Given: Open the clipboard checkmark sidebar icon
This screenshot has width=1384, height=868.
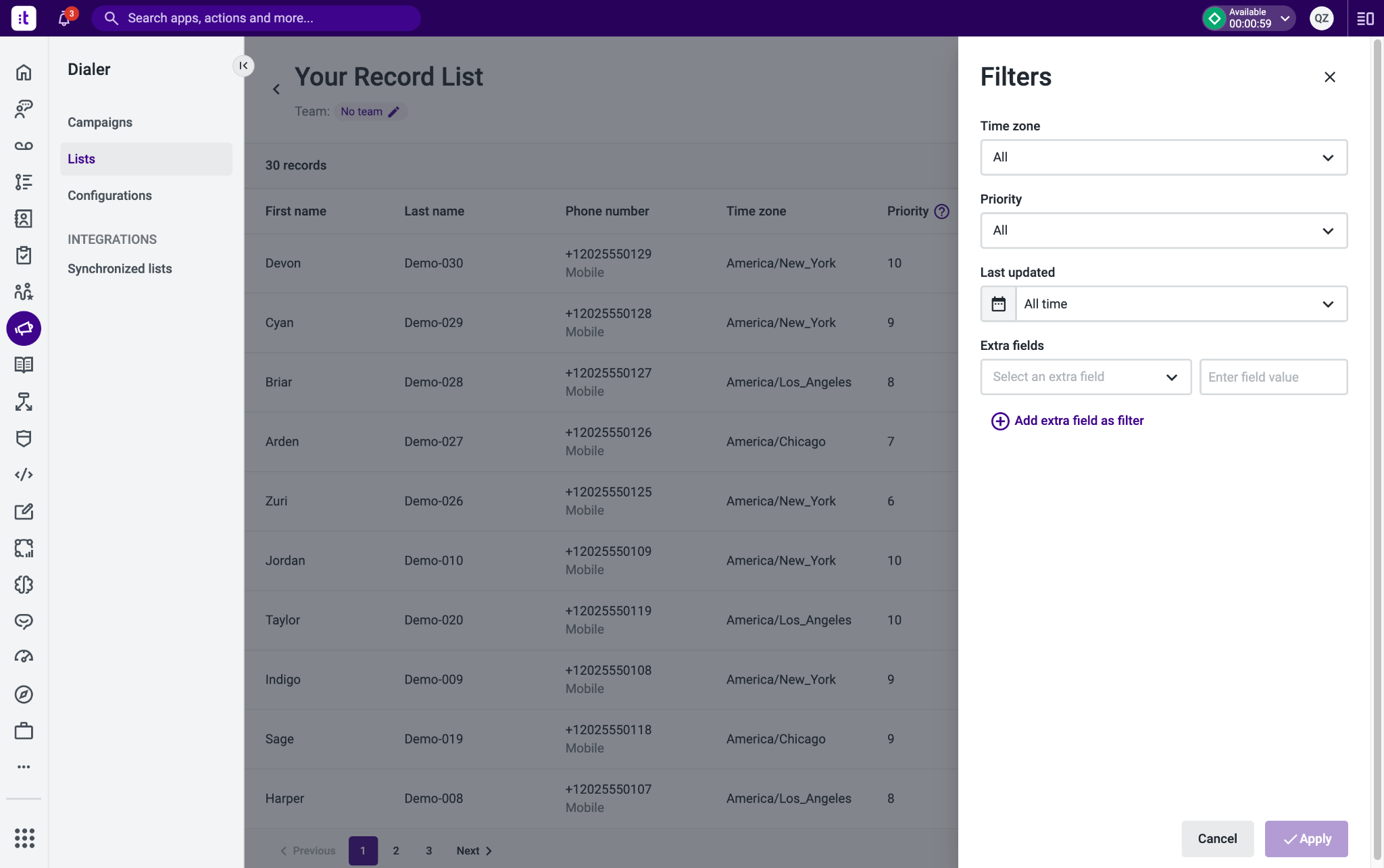Looking at the screenshot, I should 24,255.
